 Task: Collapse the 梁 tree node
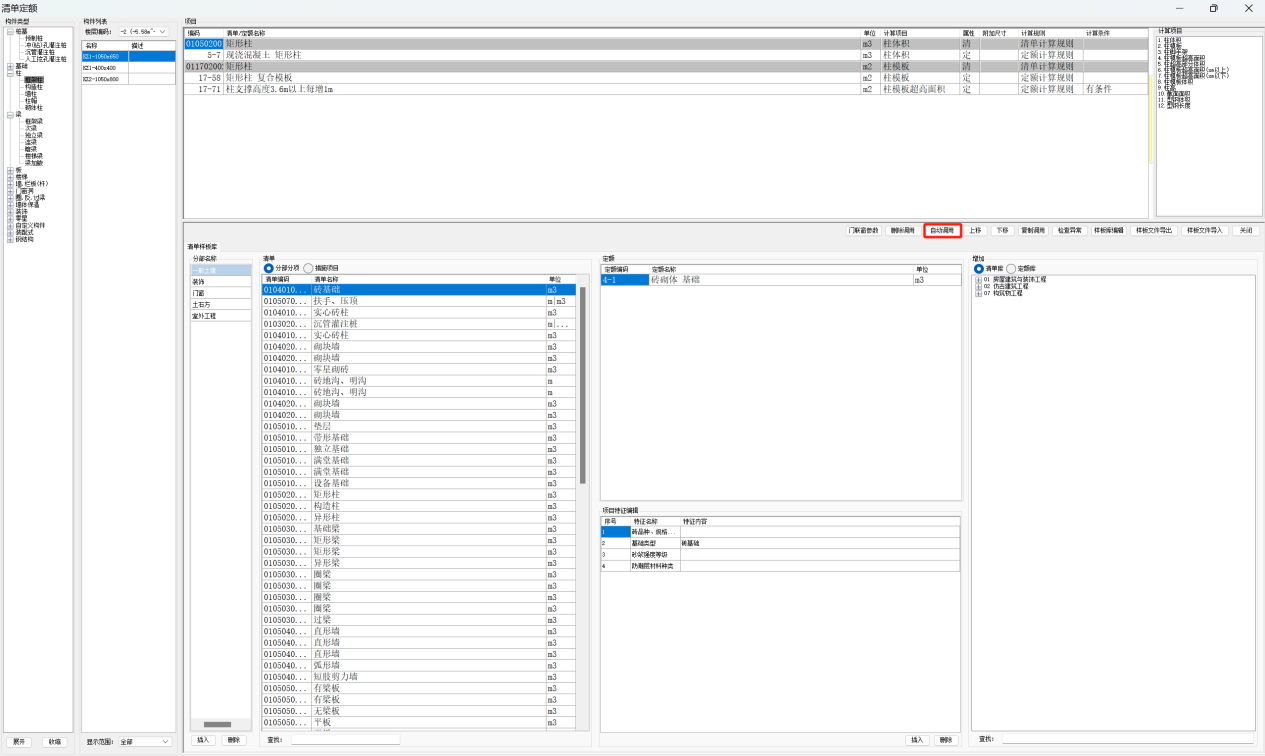point(10,115)
